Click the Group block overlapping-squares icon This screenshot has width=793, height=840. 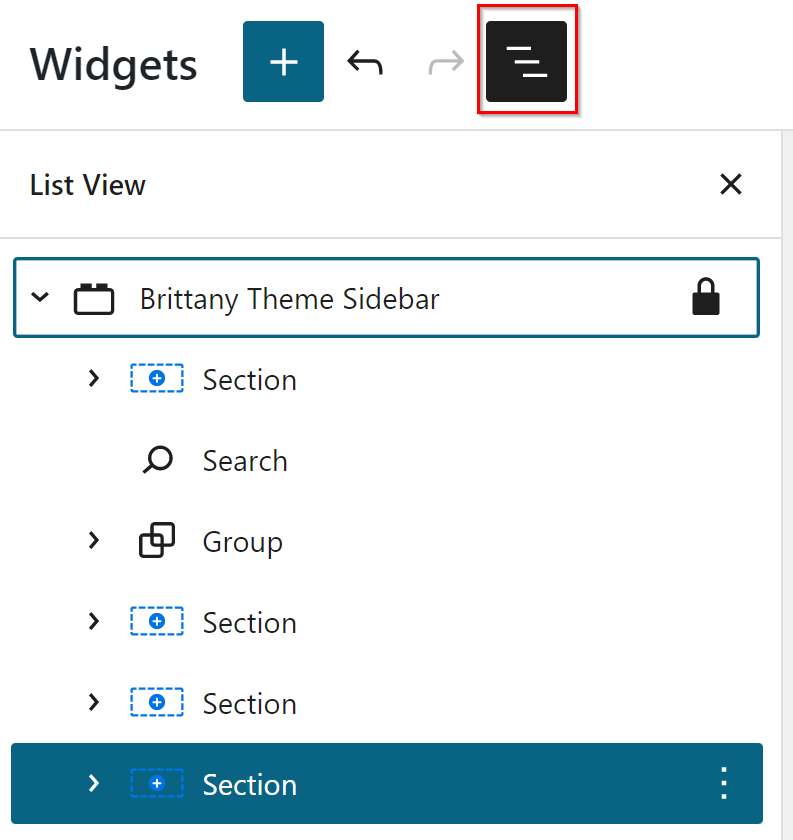(157, 541)
